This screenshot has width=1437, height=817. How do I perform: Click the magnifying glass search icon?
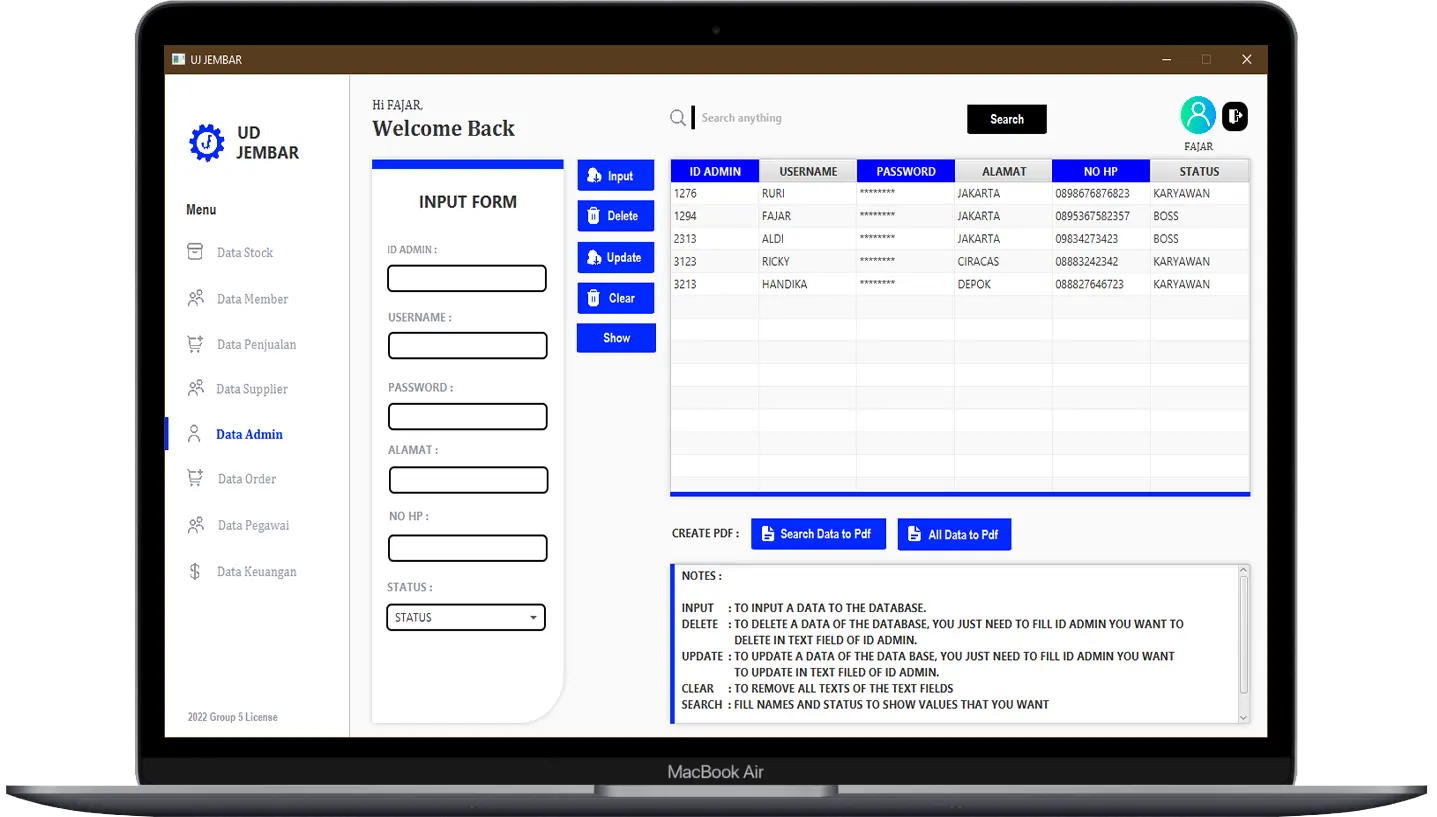[x=678, y=118]
